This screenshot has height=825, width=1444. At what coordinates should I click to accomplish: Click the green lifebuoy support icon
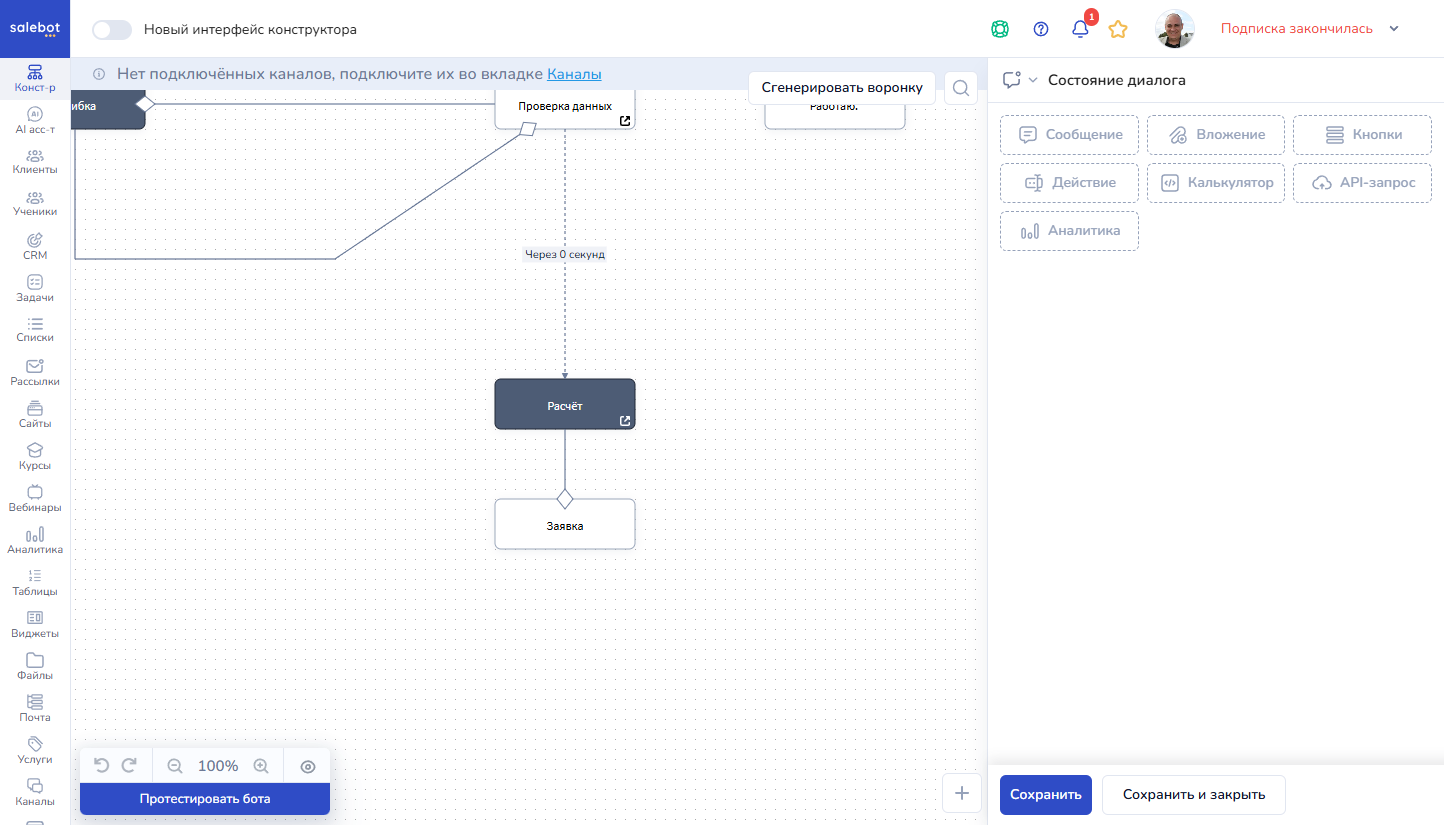999,29
